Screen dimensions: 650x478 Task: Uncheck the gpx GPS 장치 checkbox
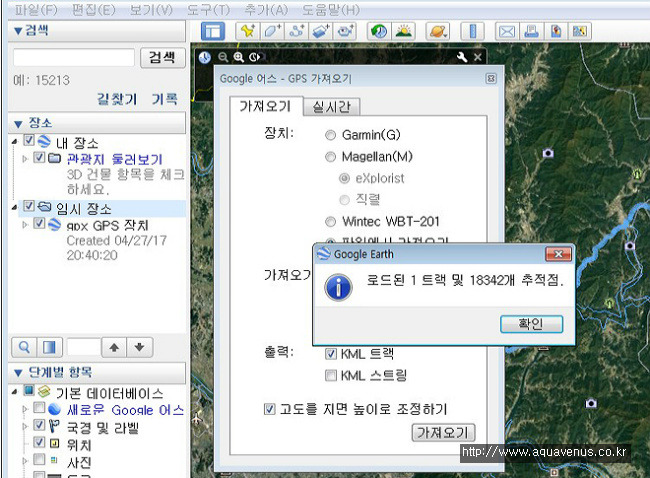39,223
